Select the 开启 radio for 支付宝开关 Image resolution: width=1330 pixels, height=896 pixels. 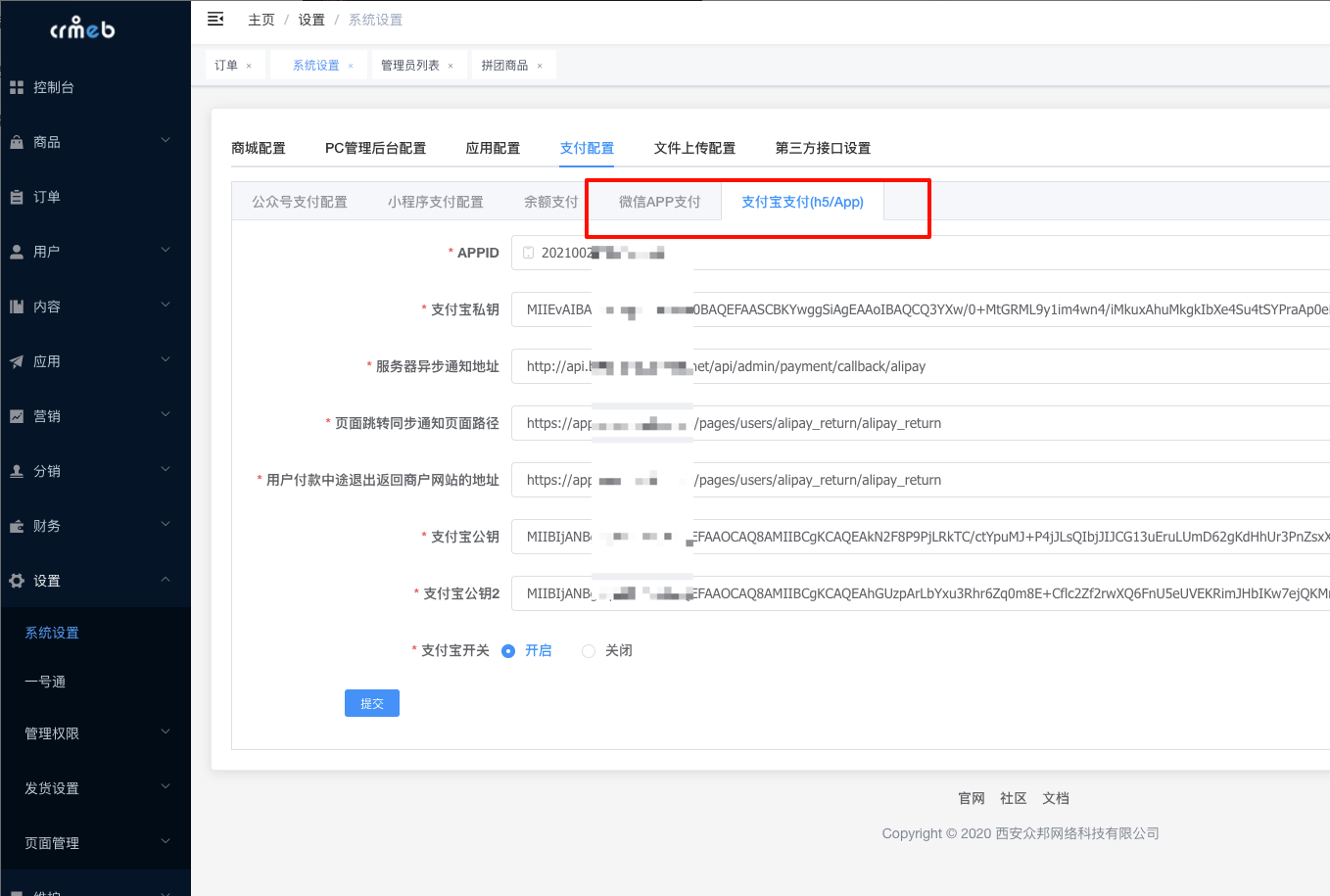508,651
